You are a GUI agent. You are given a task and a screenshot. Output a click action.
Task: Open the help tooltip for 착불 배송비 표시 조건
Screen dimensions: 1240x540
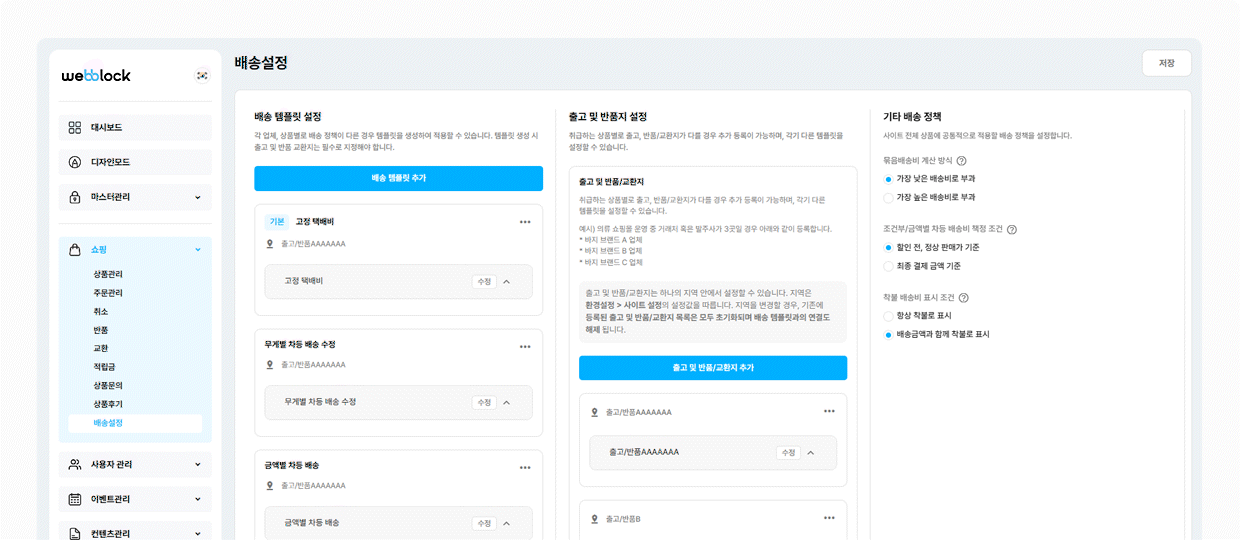point(964,297)
